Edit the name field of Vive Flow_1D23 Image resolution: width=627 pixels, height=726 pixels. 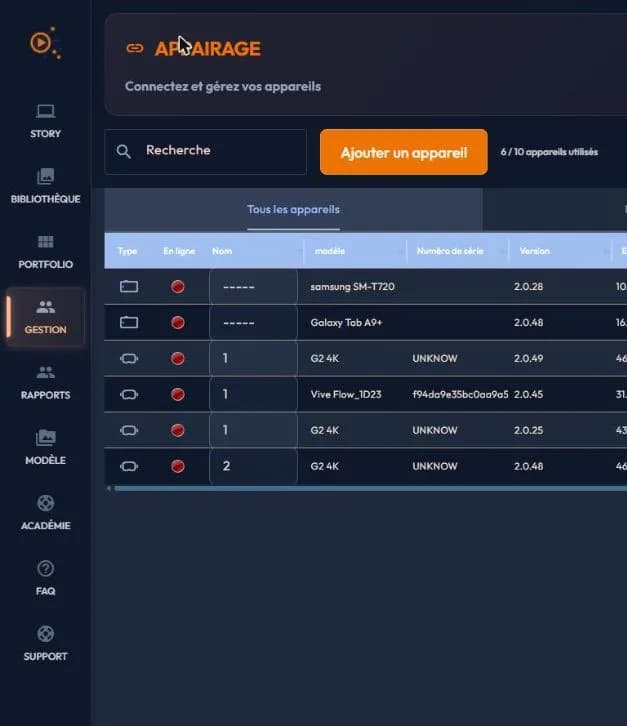[x=253, y=394]
